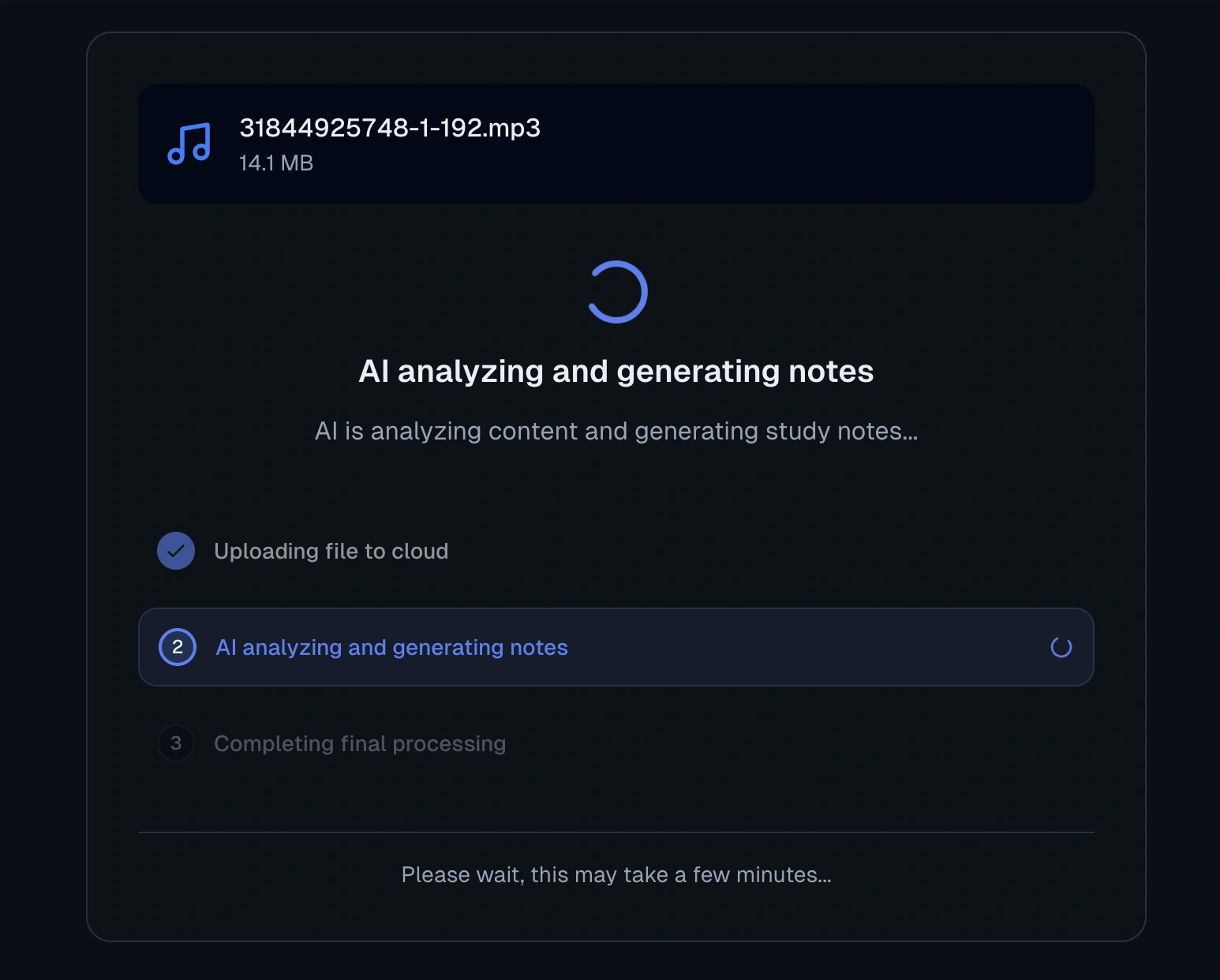This screenshot has width=1220, height=980.
Task: Click the dimmed step 3 number circle
Action: (176, 743)
